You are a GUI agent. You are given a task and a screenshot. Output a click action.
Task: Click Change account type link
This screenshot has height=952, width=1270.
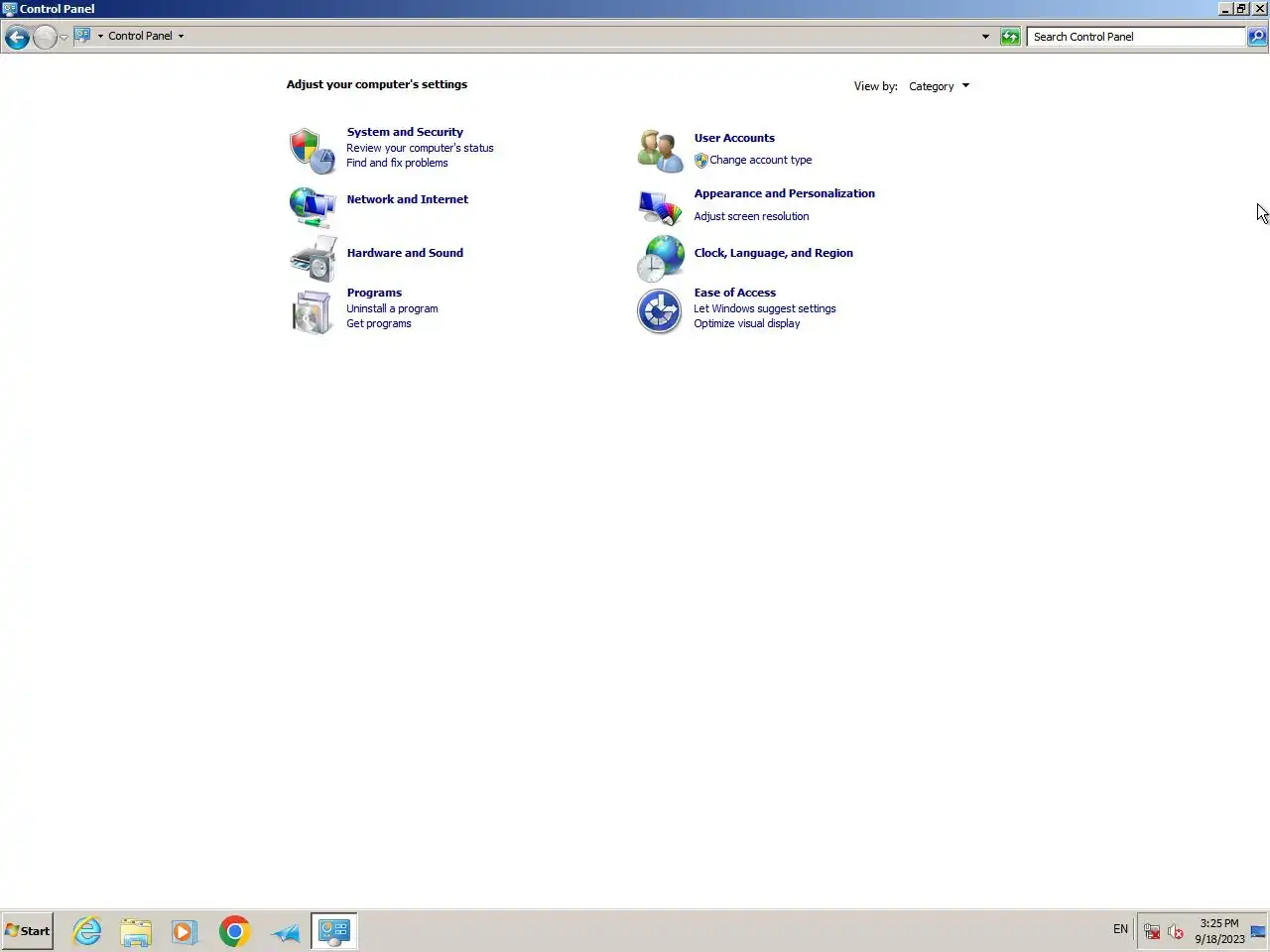coord(760,160)
